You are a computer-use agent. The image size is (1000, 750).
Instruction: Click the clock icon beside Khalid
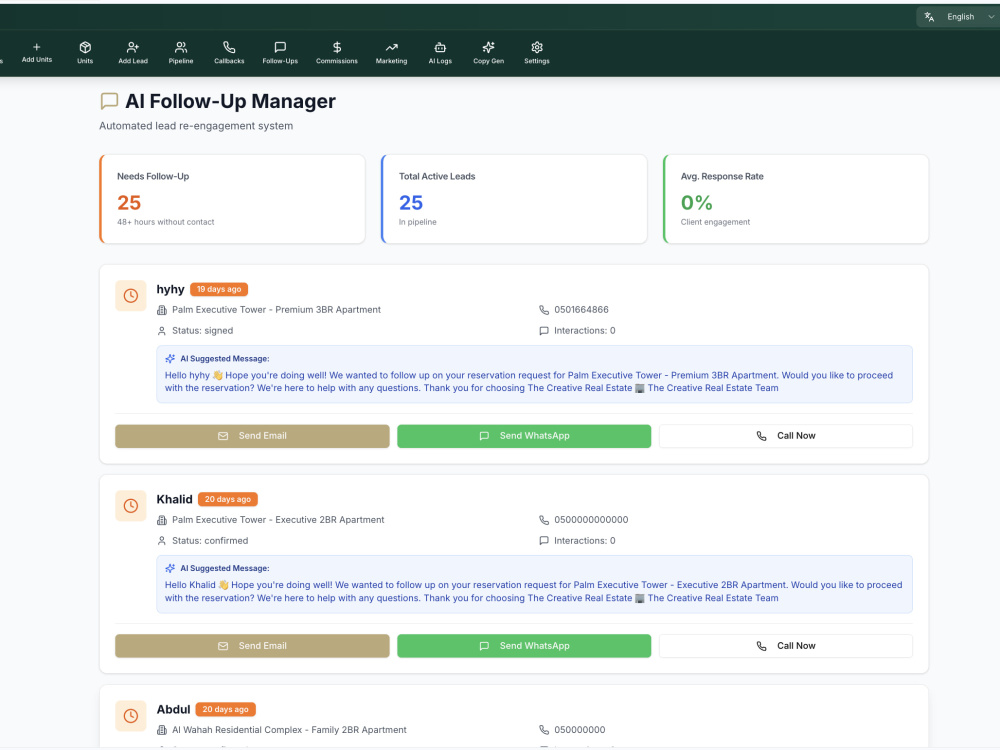pos(131,506)
